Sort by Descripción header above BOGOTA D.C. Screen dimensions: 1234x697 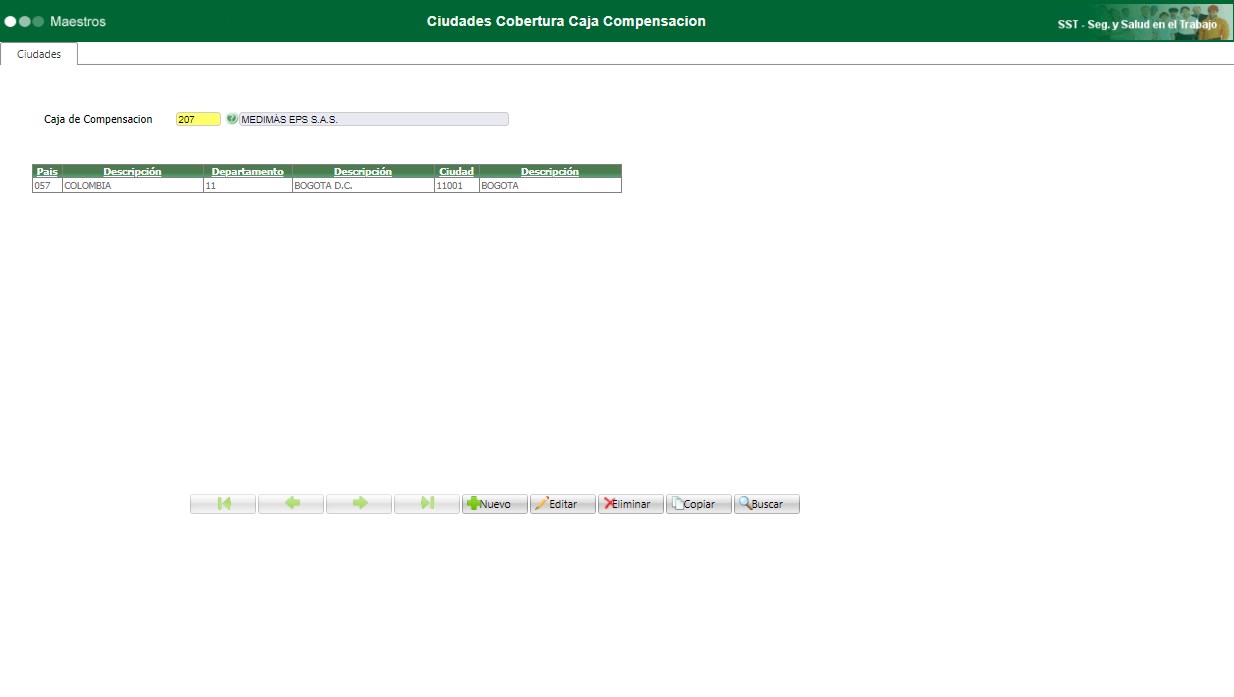pos(363,171)
